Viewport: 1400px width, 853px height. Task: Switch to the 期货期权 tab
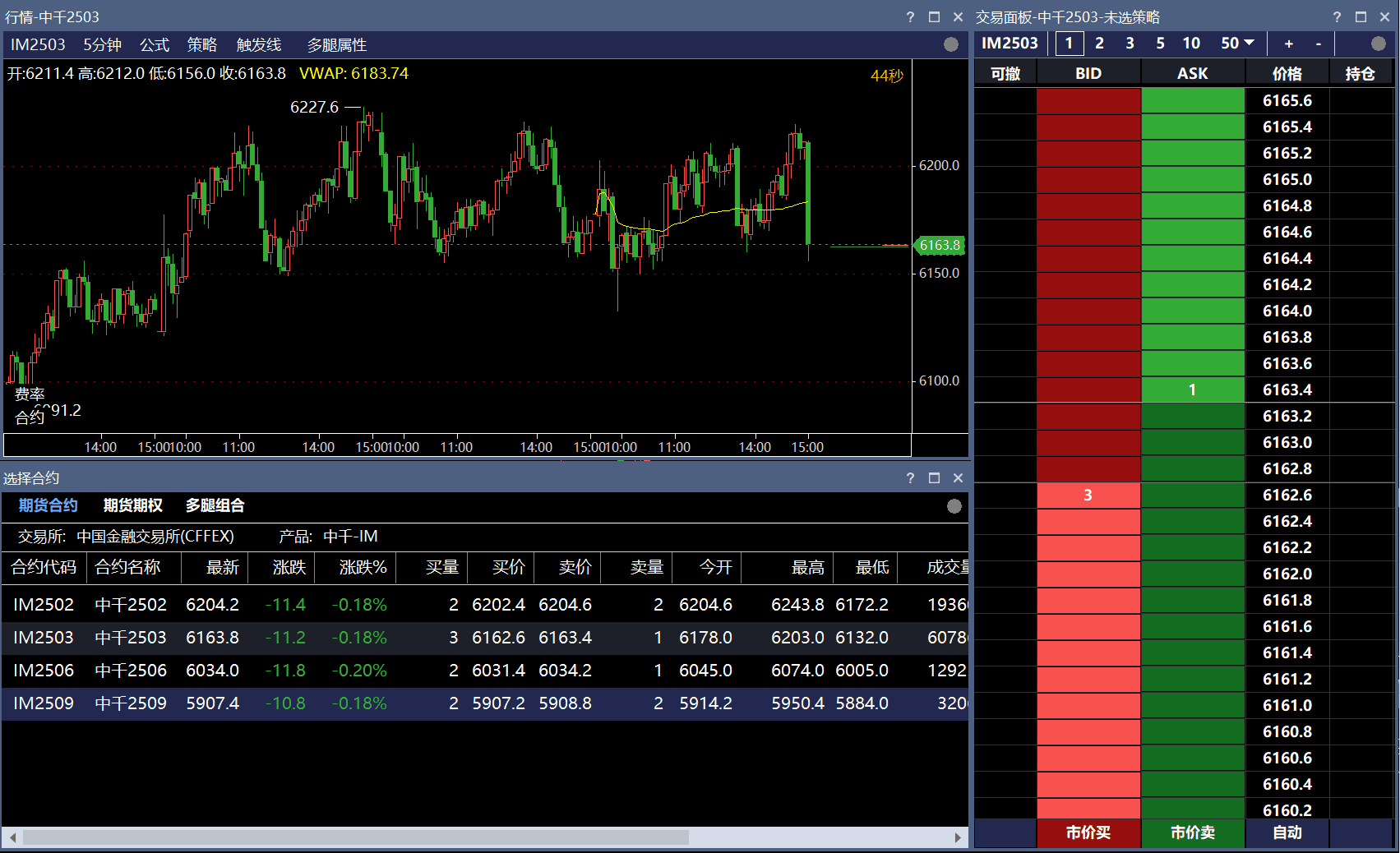click(x=132, y=505)
